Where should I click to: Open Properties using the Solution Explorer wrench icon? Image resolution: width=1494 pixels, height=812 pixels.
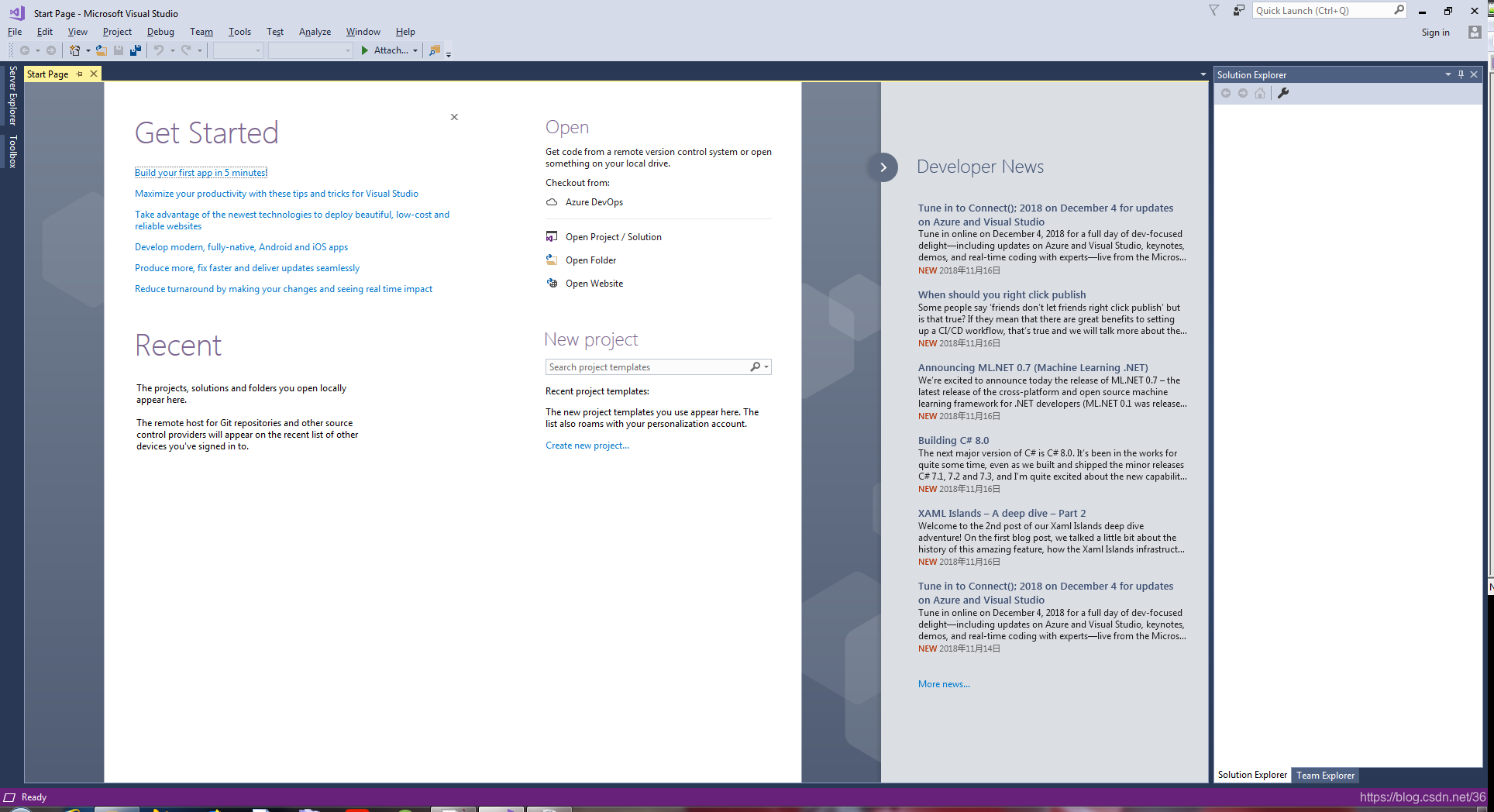tap(1283, 93)
